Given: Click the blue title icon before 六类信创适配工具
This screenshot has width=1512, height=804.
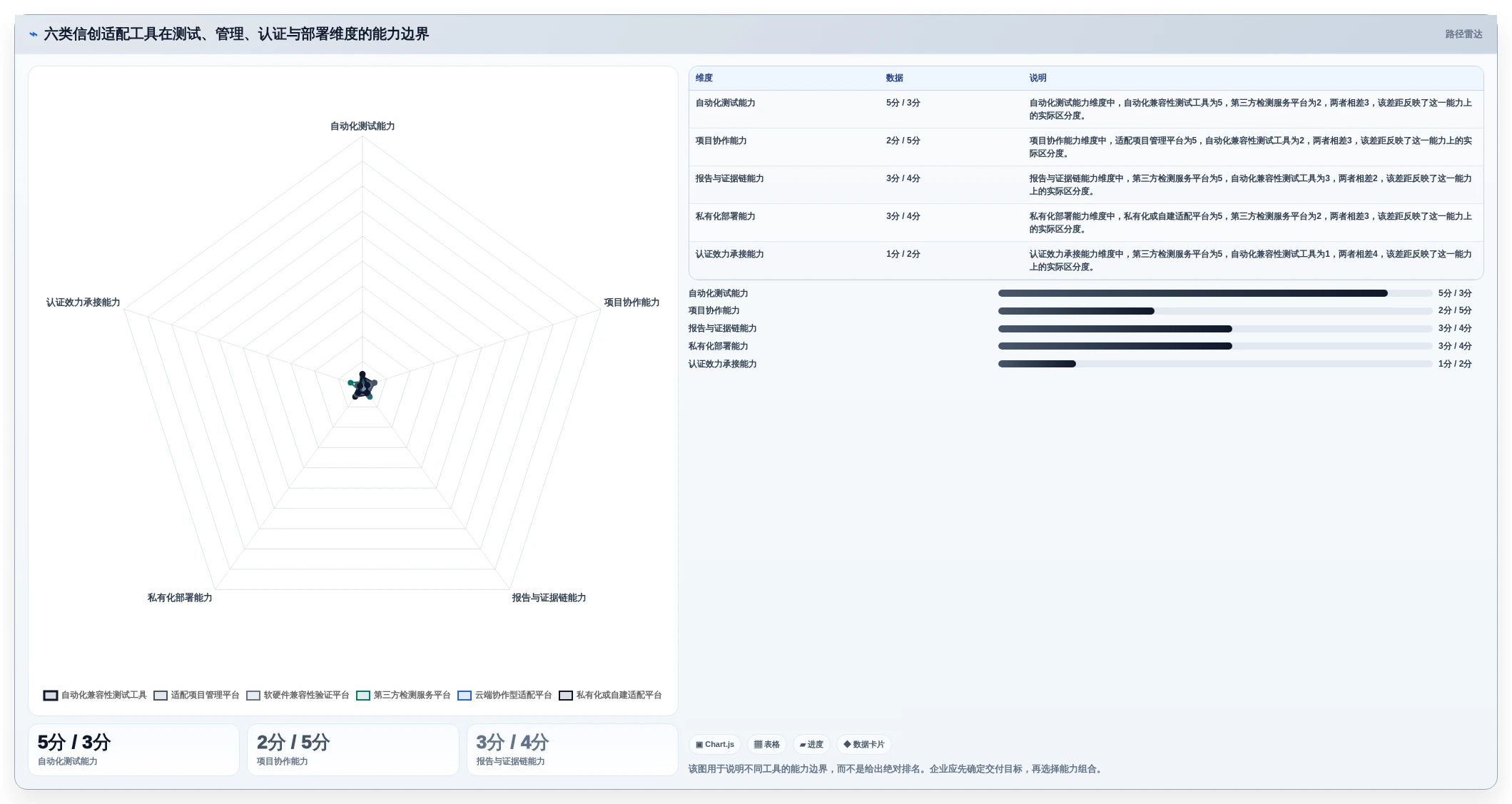Looking at the screenshot, I should coord(33,34).
